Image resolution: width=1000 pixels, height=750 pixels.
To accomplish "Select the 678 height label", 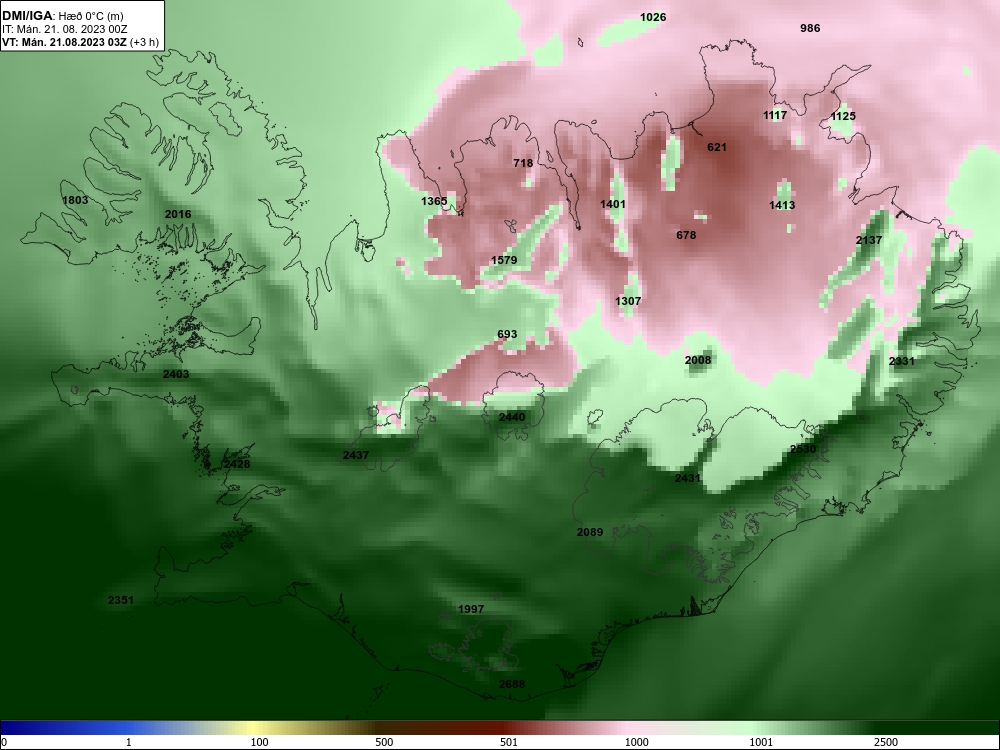I will (686, 235).
